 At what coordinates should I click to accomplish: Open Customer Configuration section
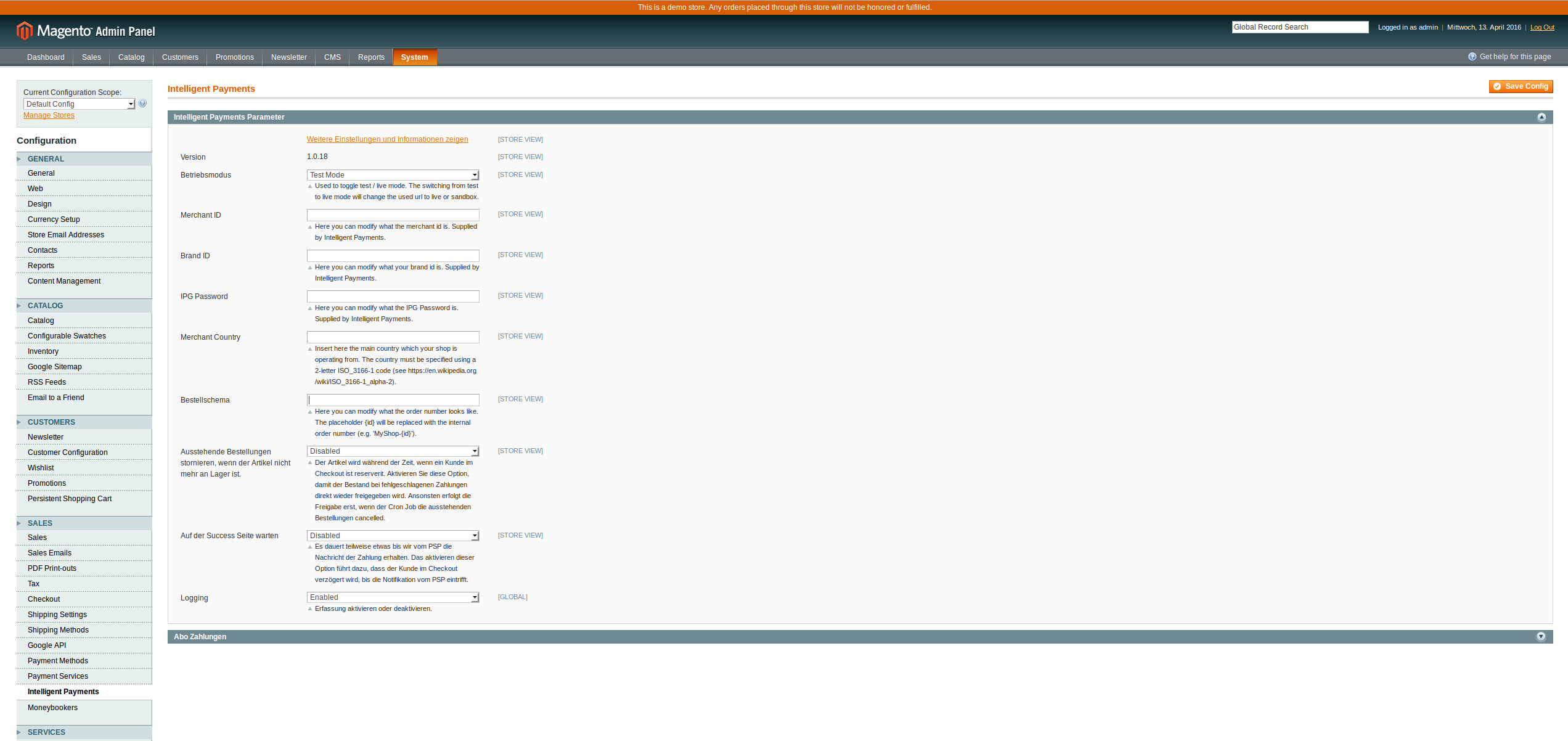click(84, 452)
